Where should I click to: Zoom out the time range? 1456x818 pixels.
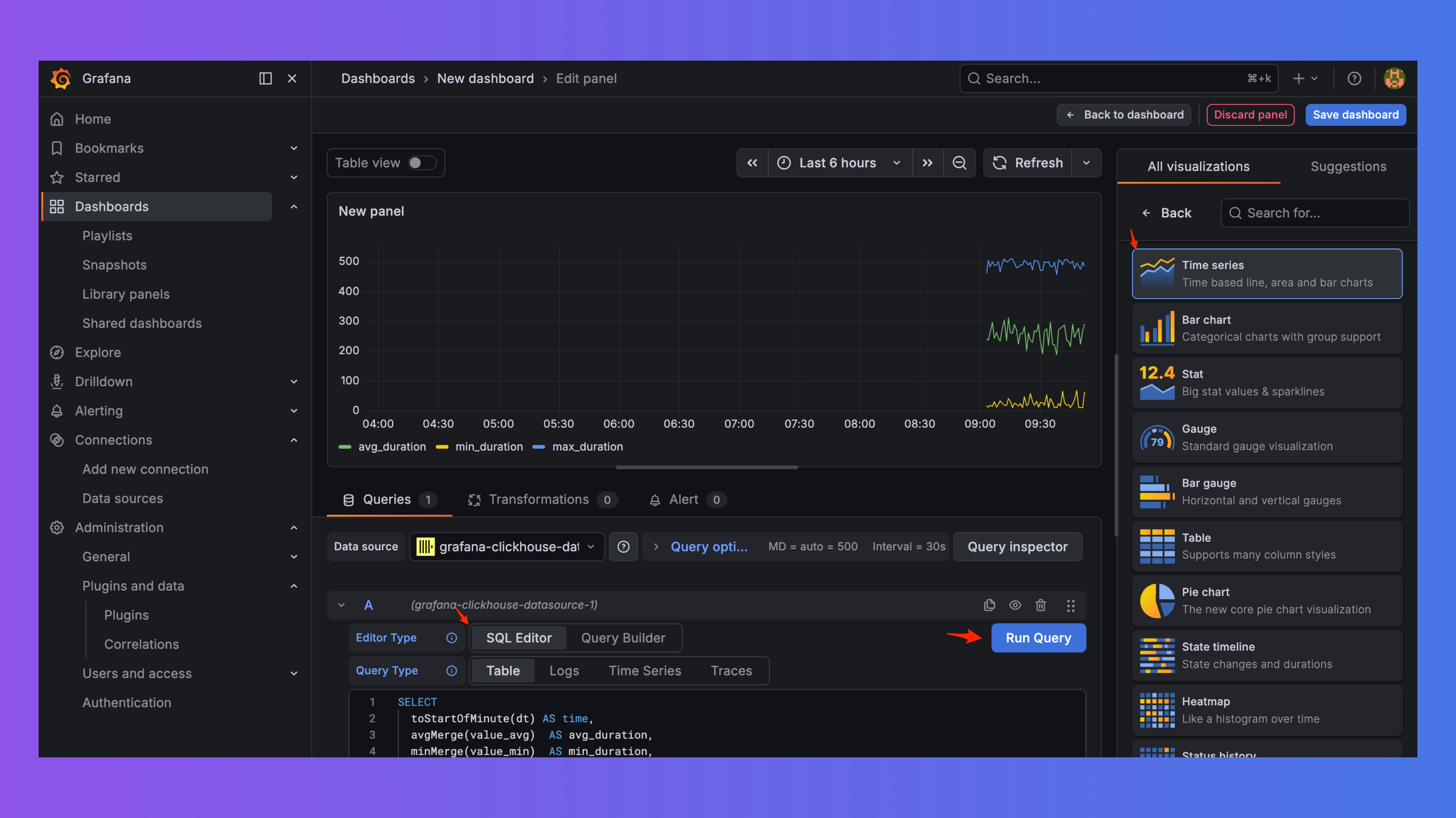(959, 163)
